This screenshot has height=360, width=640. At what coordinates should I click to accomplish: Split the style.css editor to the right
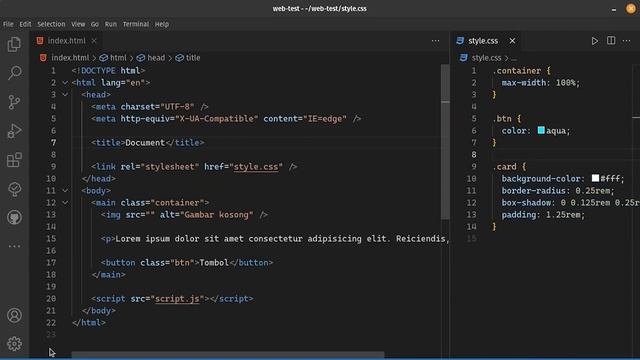(x=611, y=40)
